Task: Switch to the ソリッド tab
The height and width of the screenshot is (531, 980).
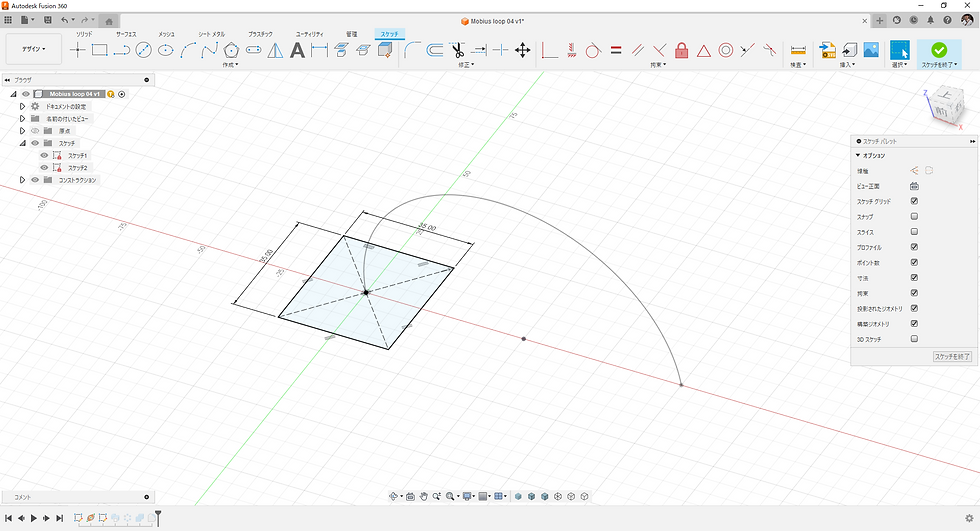Action: 84,34
